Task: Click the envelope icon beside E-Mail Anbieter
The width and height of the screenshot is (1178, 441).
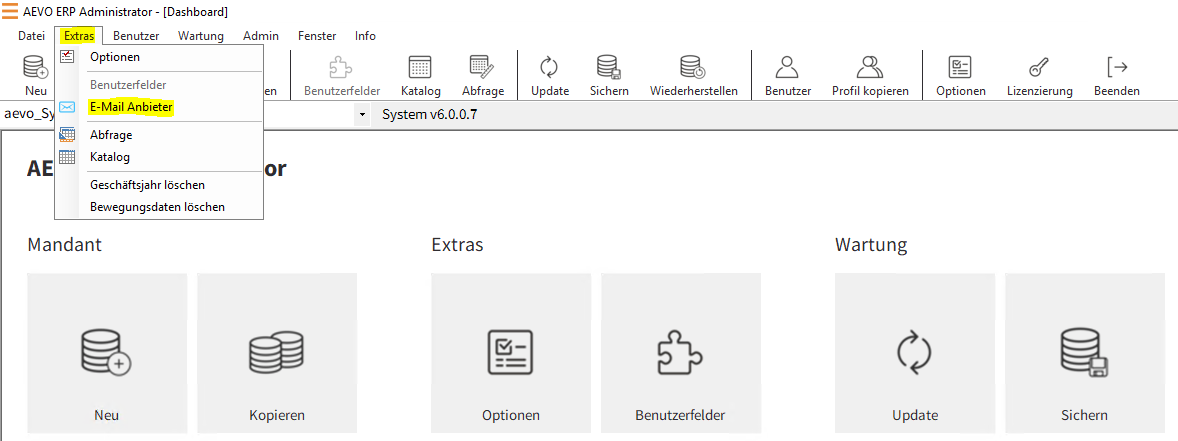Action: point(67,107)
